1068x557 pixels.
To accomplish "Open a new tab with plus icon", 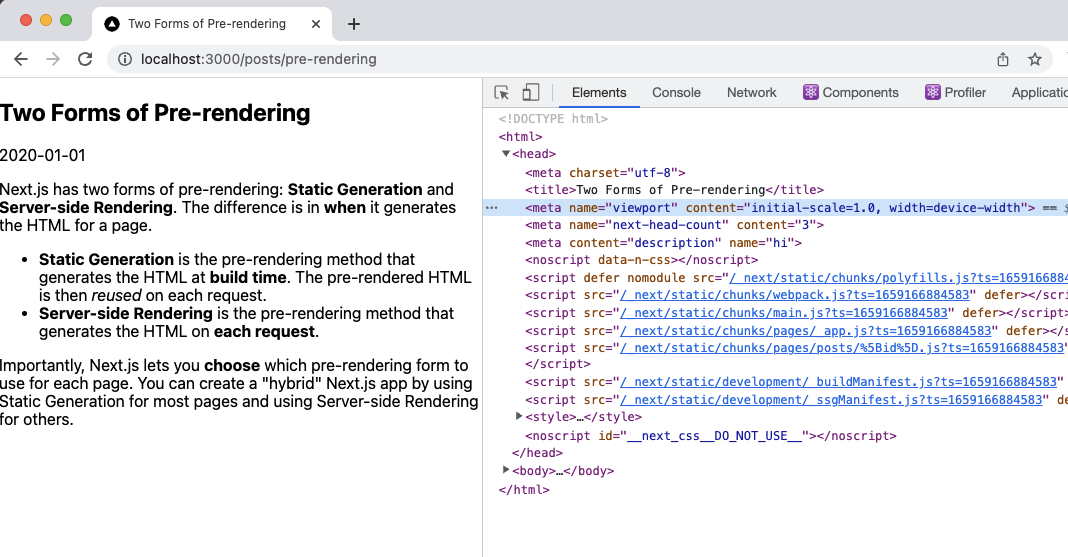I will tap(354, 24).
